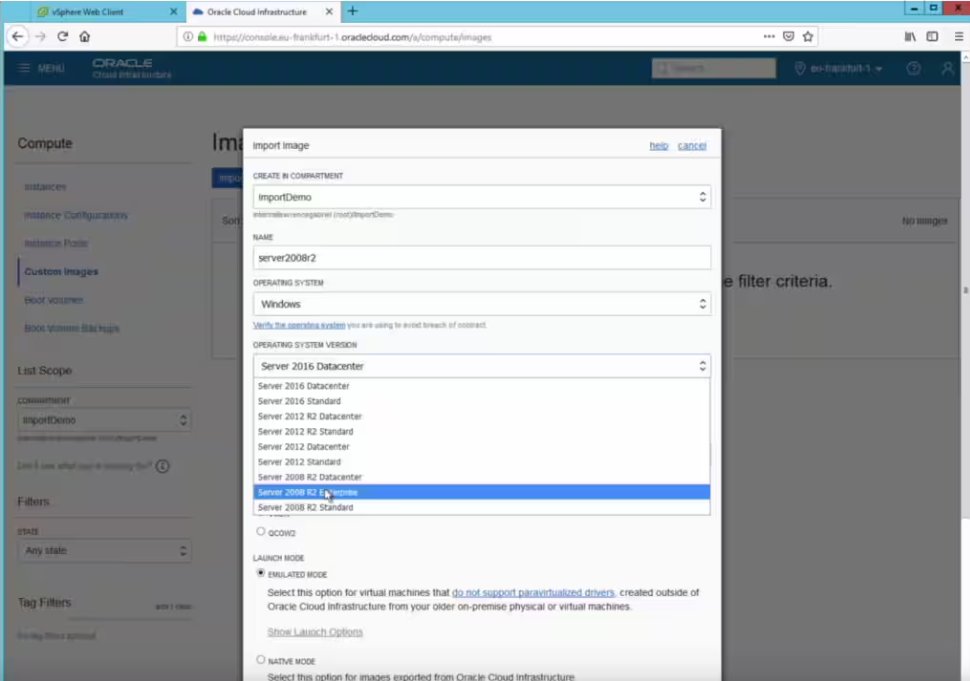The height and width of the screenshot is (681, 970).
Task: Toggle the Firefox sidebar icon
Action: click(932, 36)
